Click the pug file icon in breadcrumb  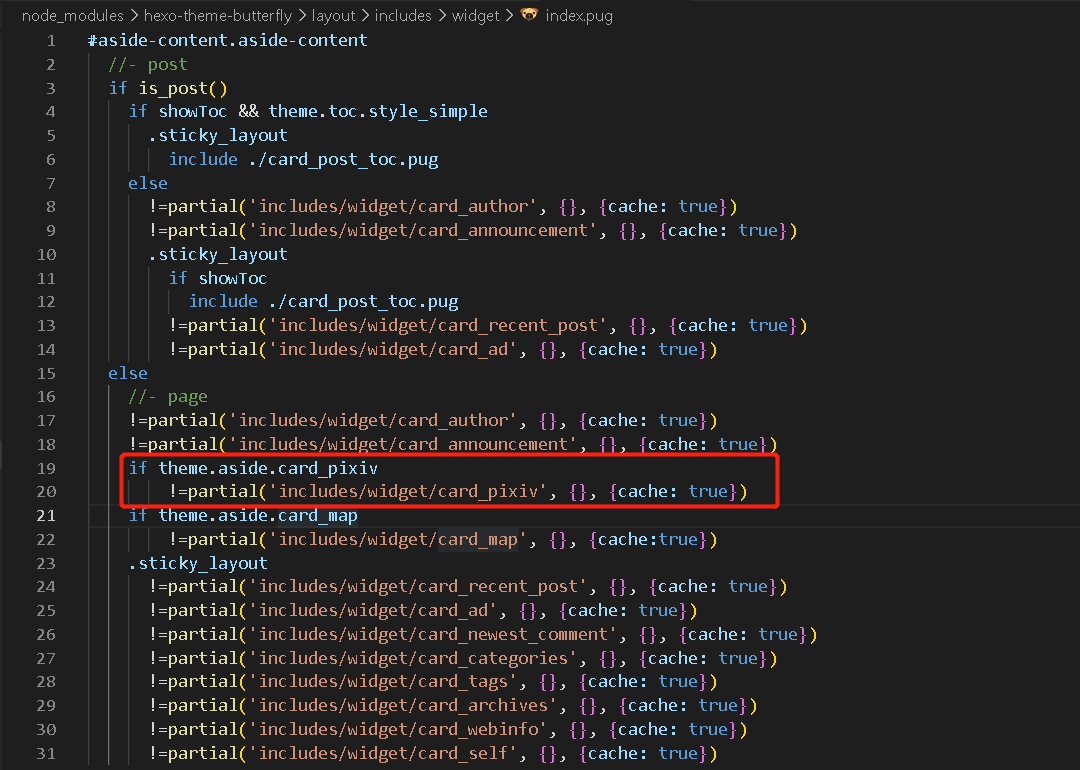pos(529,15)
